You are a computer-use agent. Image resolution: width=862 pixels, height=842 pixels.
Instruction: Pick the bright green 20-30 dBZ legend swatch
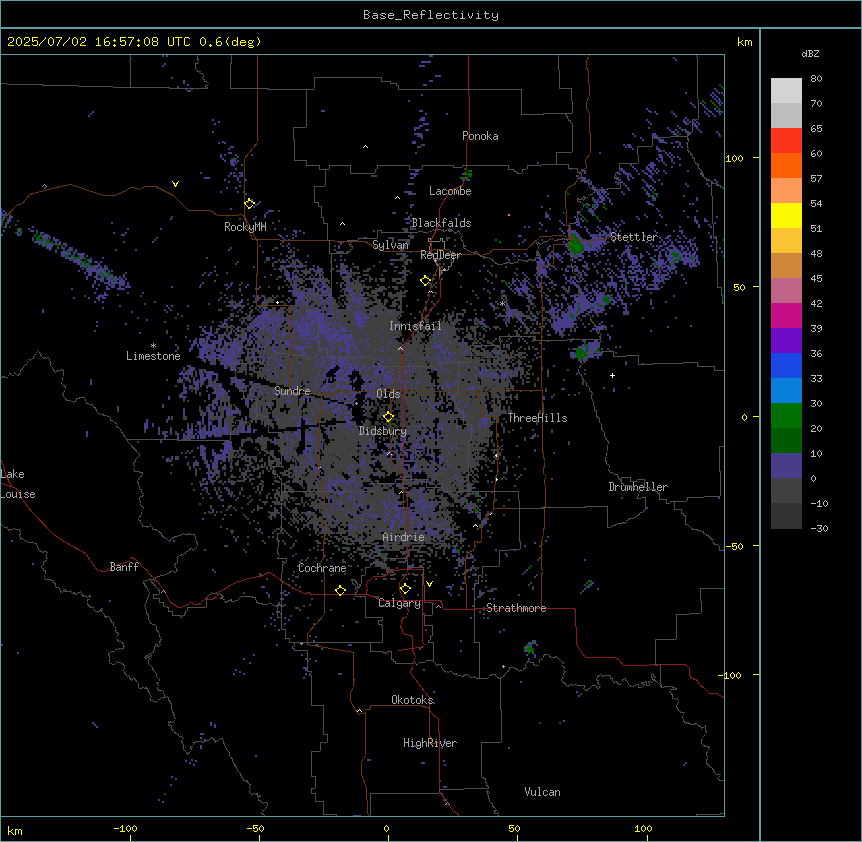point(786,416)
